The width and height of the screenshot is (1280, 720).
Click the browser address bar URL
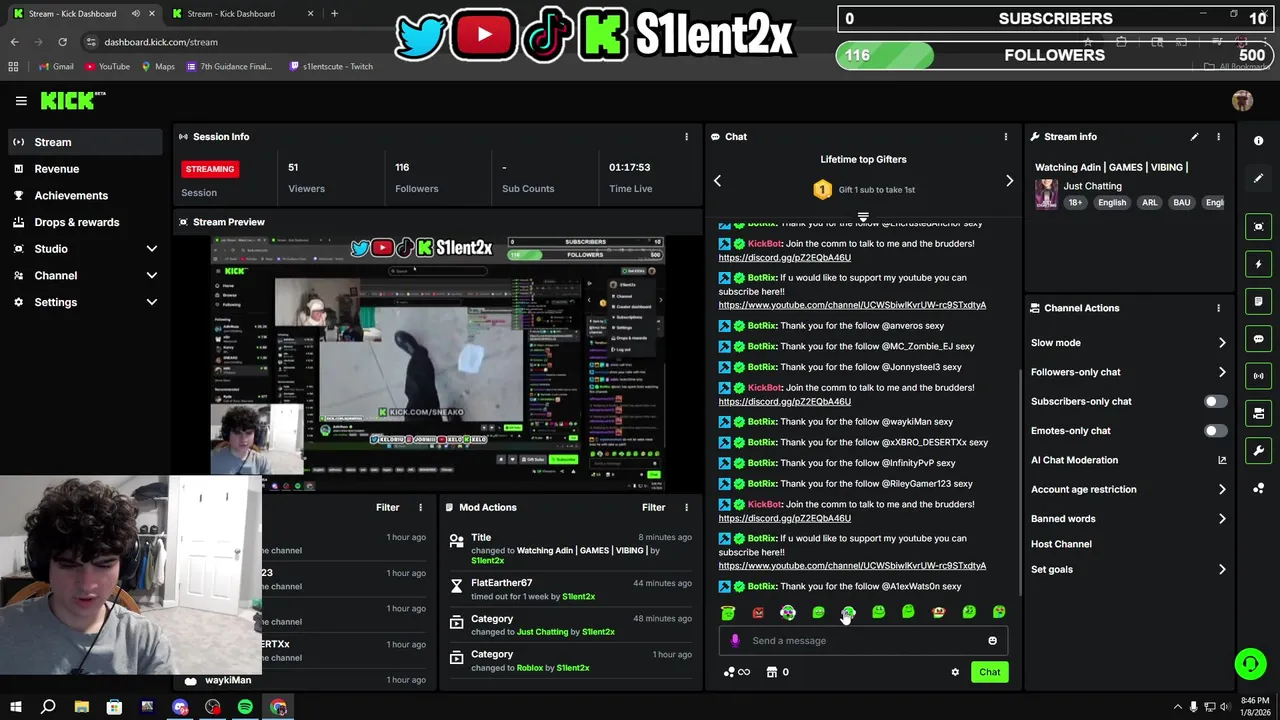(x=161, y=42)
